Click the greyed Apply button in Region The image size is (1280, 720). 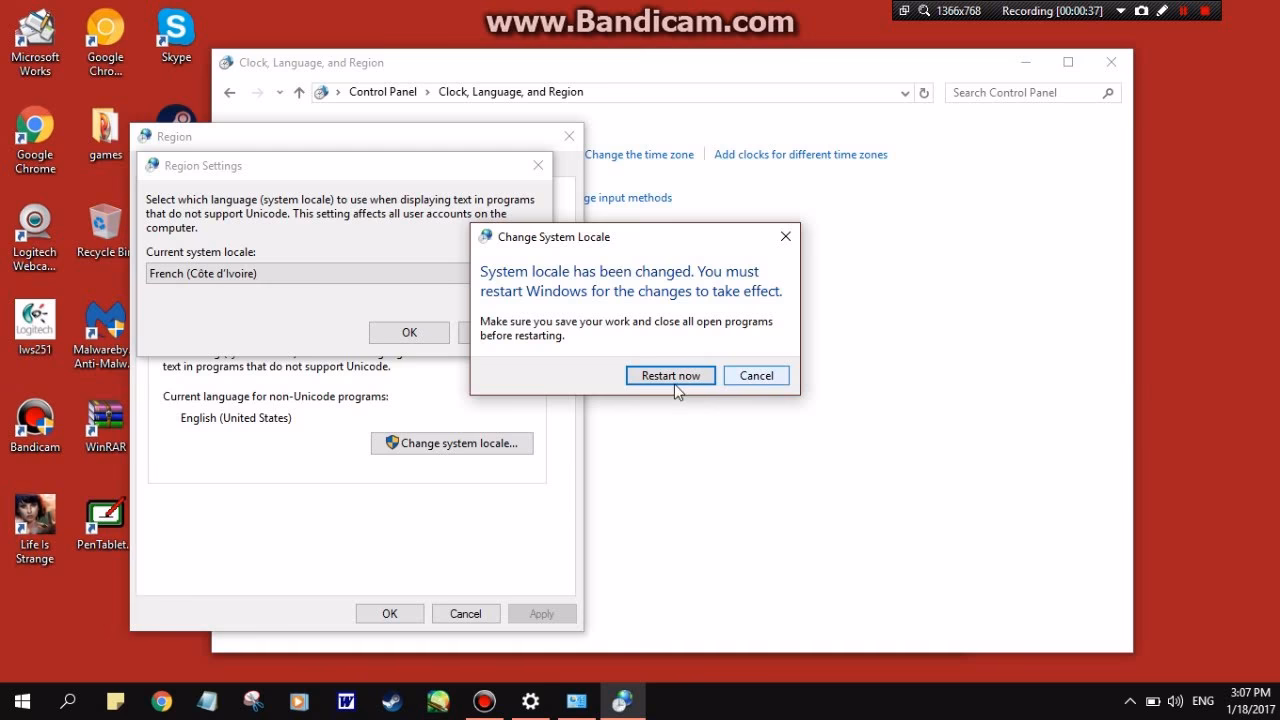[x=542, y=614]
